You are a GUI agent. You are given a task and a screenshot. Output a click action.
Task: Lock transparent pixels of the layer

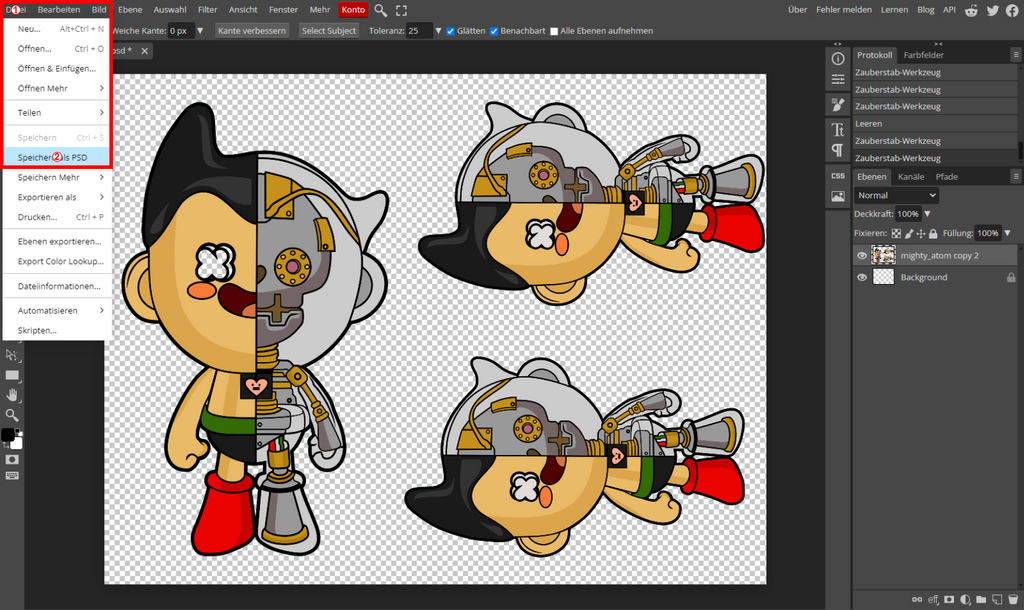(896, 233)
